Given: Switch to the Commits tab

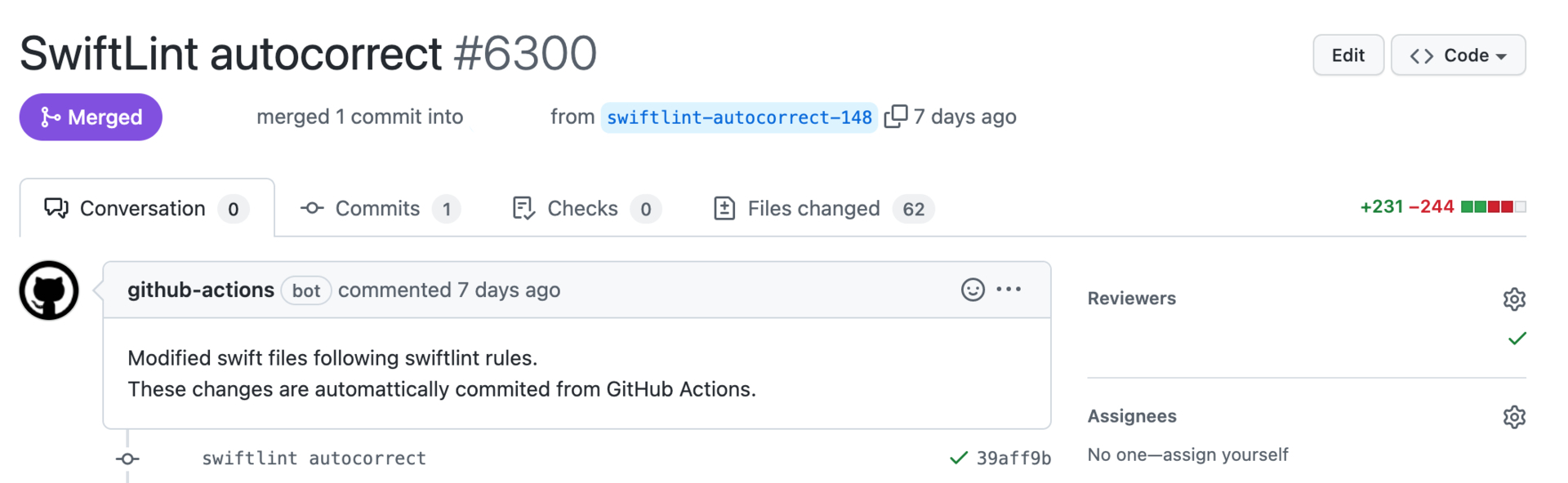Looking at the screenshot, I should [377, 208].
